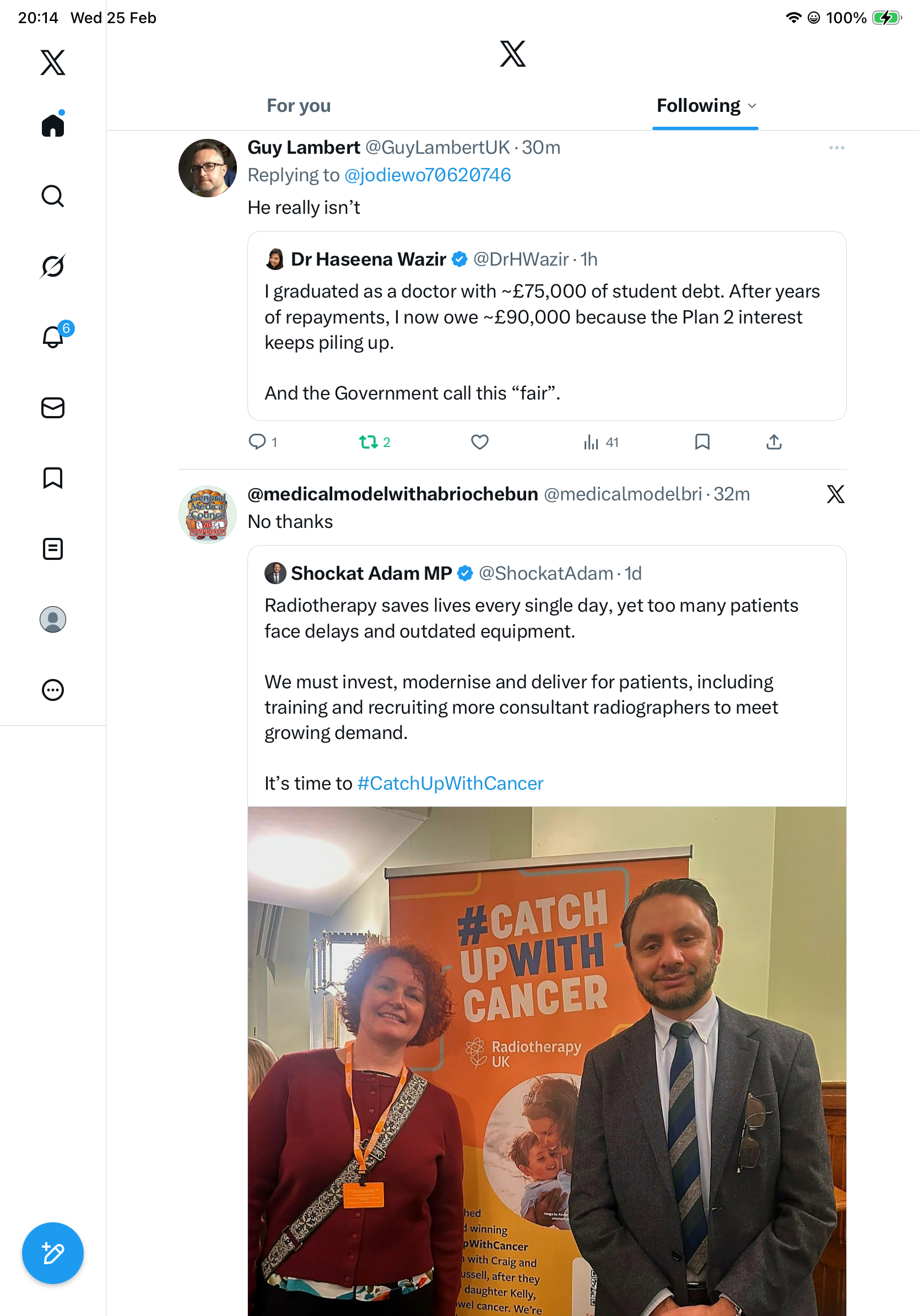The width and height of the screenshot is (919, 1316).
Task: Open profile icon in sidebar
Action: 53,619
